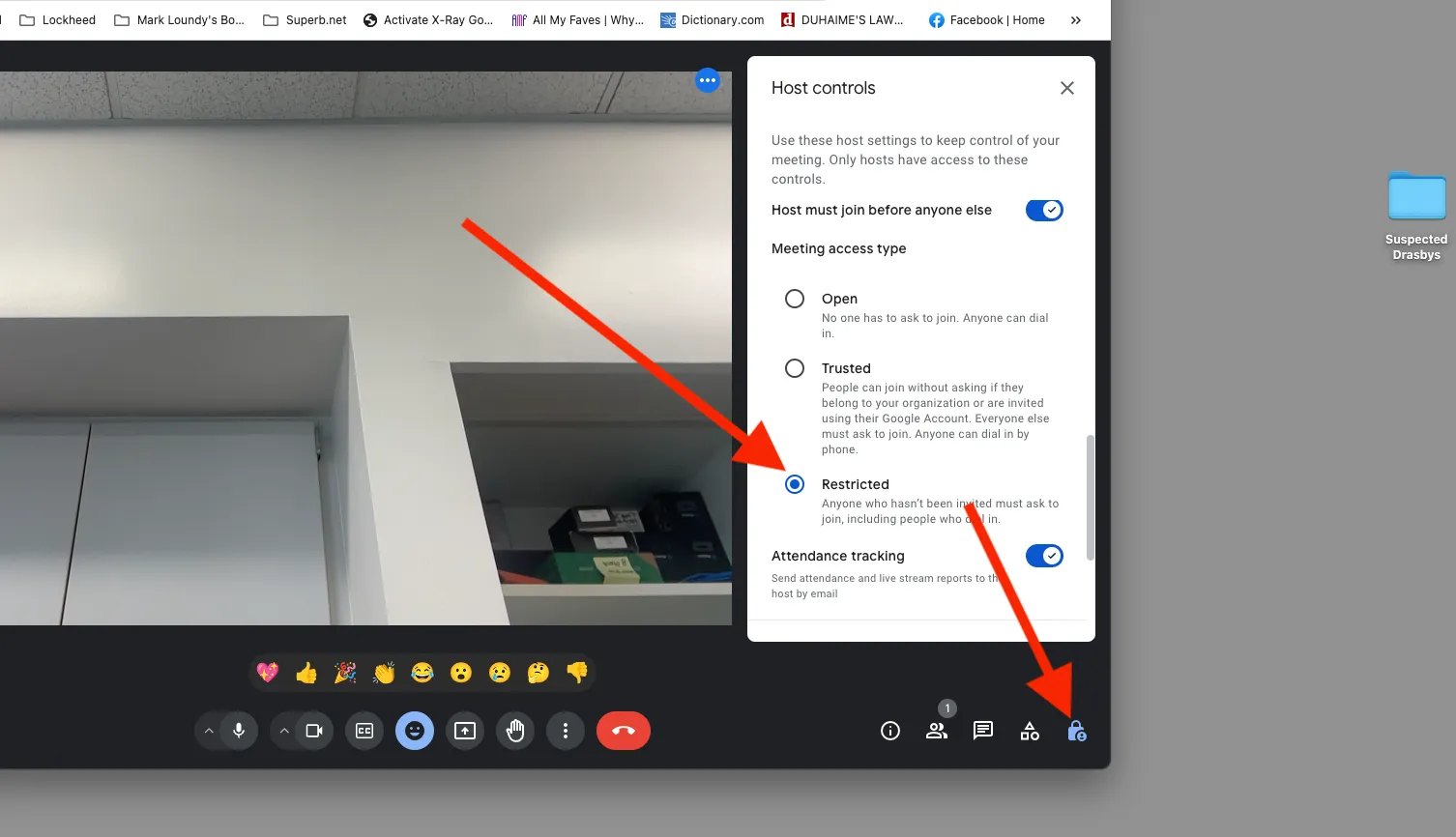1456x837 pixels.
Task: Toggle Host must join before anyone else
Action: (1044, 210)
